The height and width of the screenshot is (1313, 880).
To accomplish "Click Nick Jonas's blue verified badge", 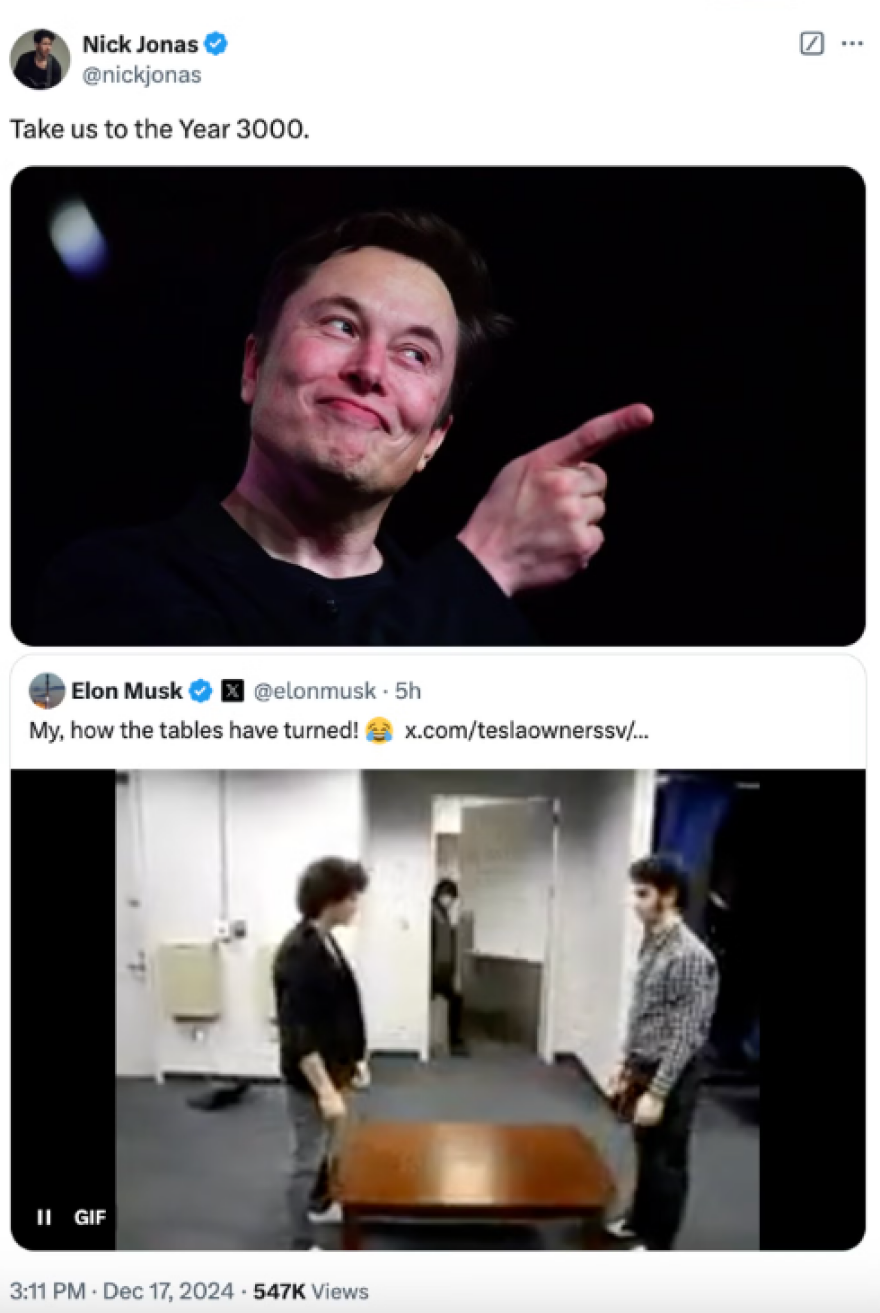I will pyautogui.click(x=216, y=44).
